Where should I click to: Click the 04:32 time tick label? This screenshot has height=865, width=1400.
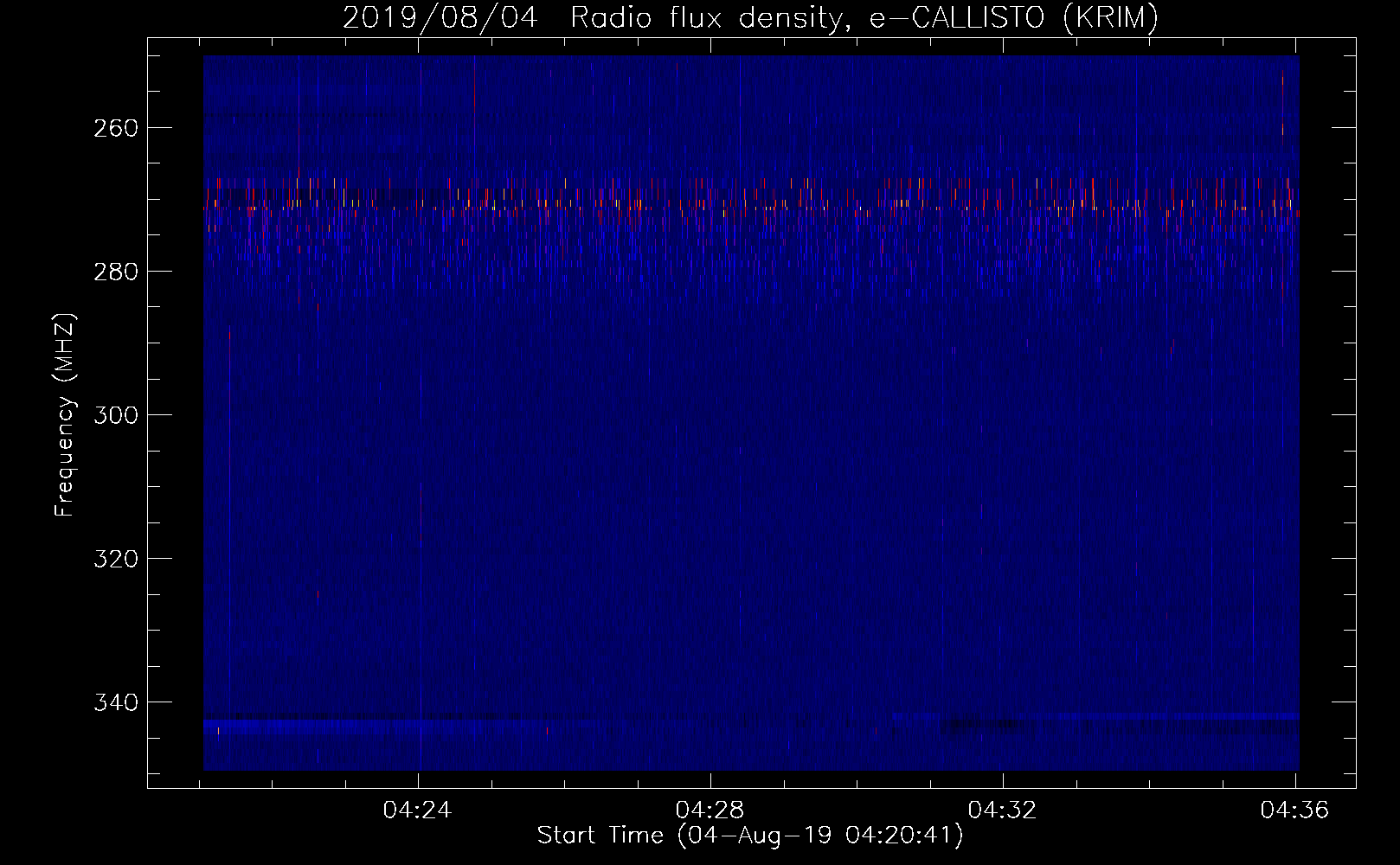[x=1003, y=811]
